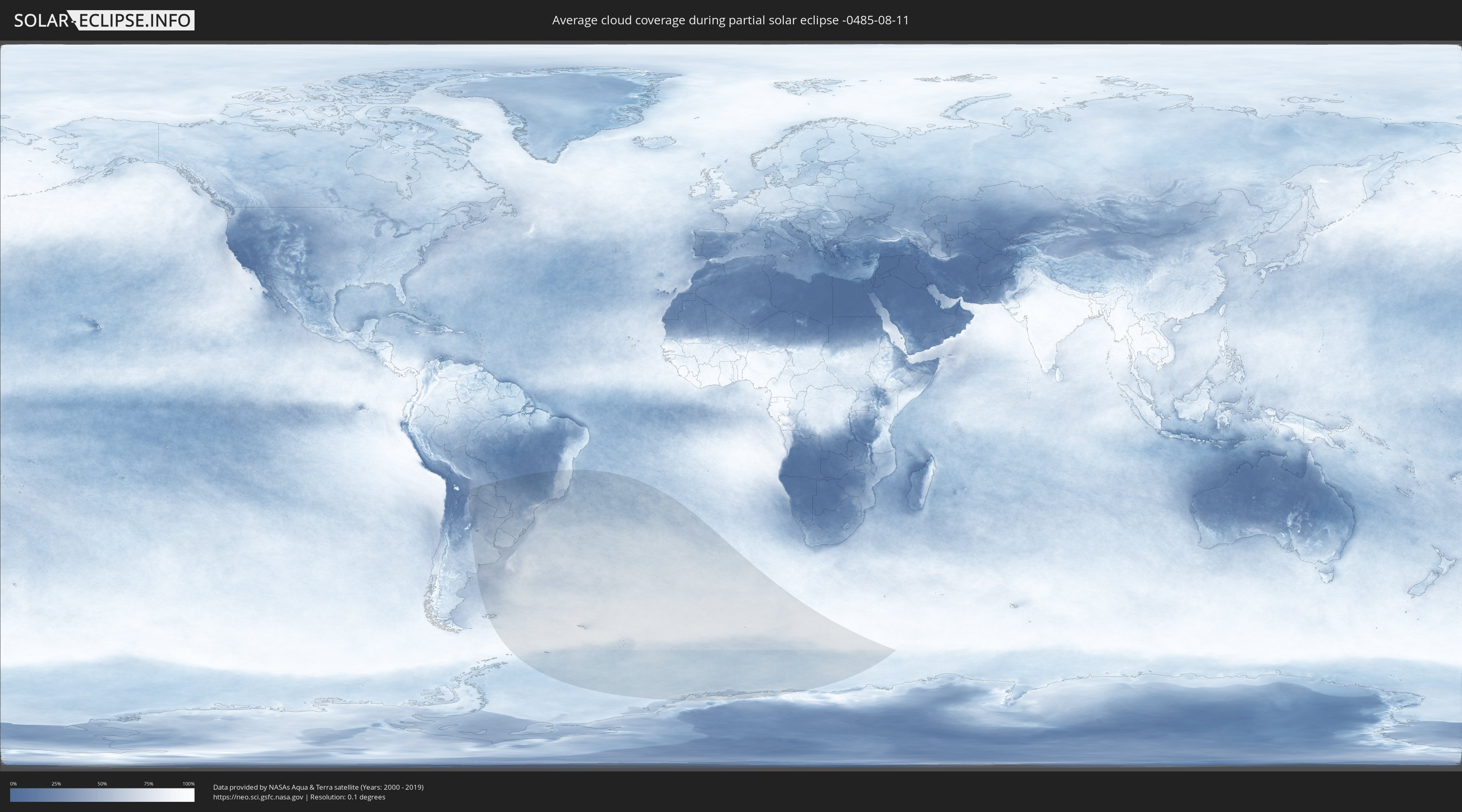Click the 100% label on the legend
1462x812 pixels.
(x=188, y=784)
